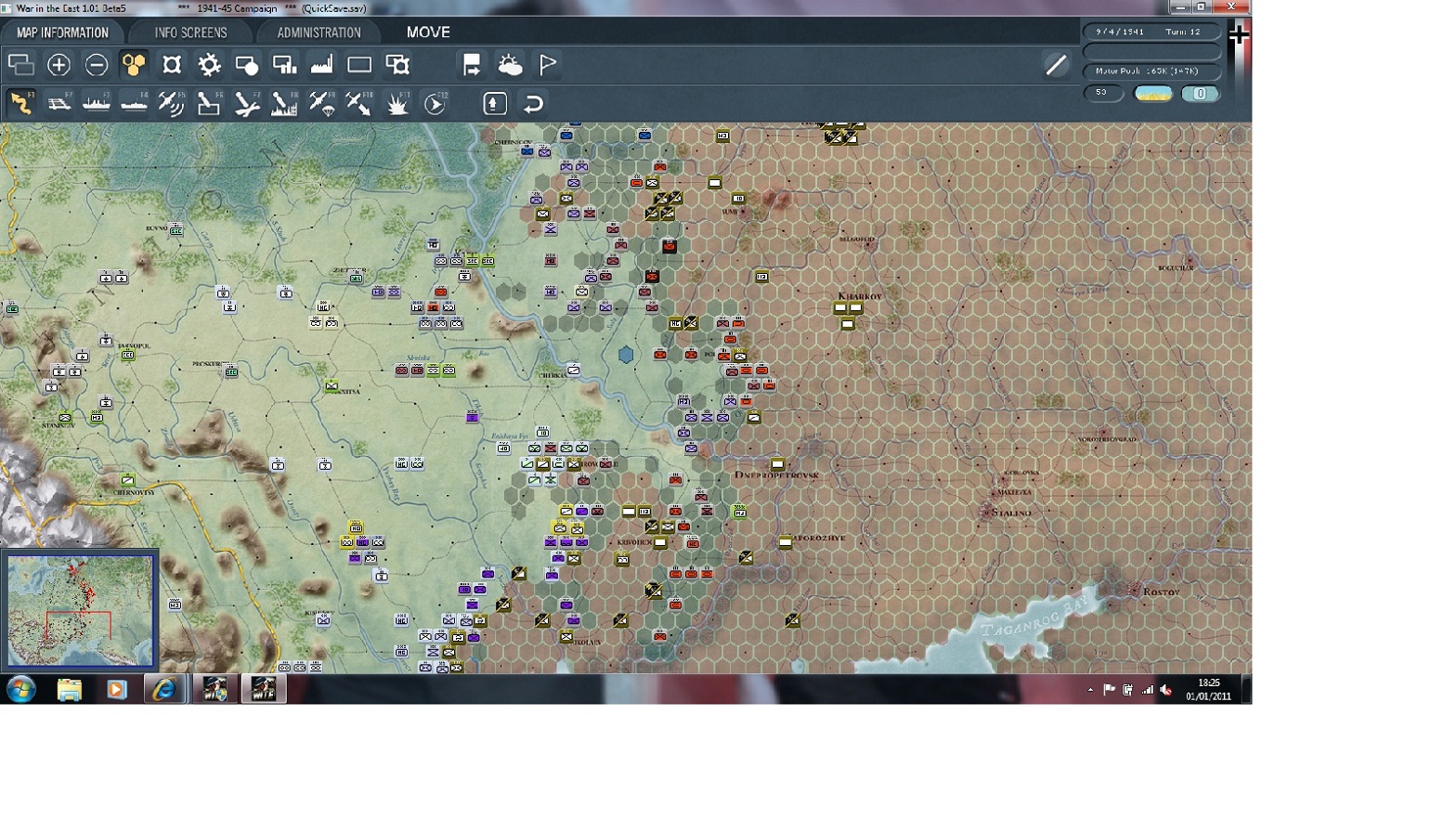Image resolution: width=1456 pixels, height=819 pixels.
Task: Select the F9 air transport parachute icon
Action: [x=322, y=103]
